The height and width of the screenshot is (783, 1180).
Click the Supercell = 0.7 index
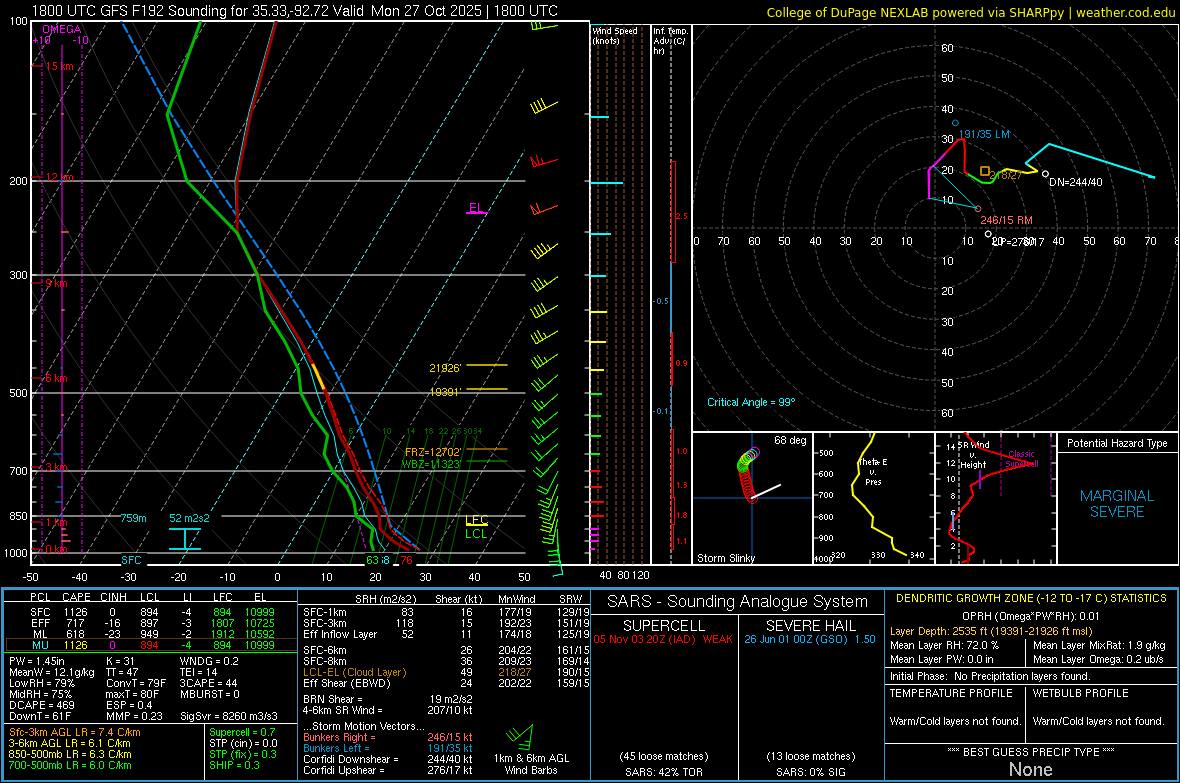[x=242, y=732]
